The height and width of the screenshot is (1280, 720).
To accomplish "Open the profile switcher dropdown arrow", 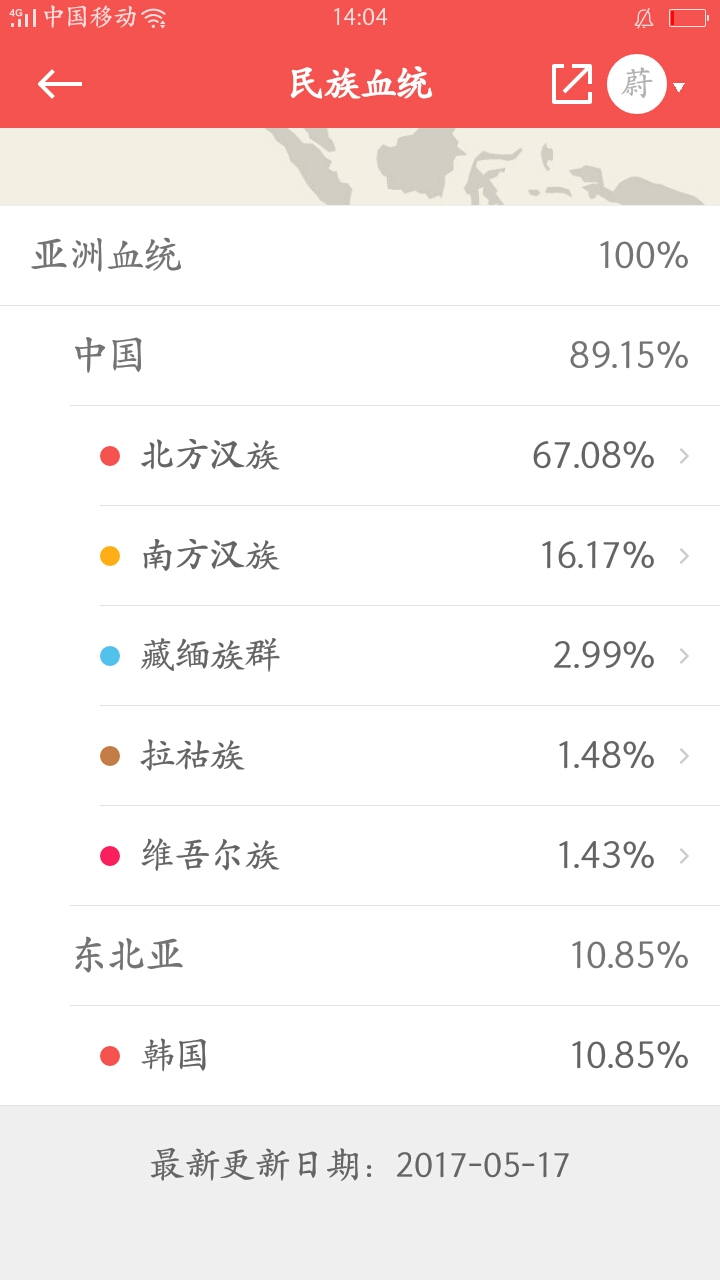I will click(x=679, y=87).
